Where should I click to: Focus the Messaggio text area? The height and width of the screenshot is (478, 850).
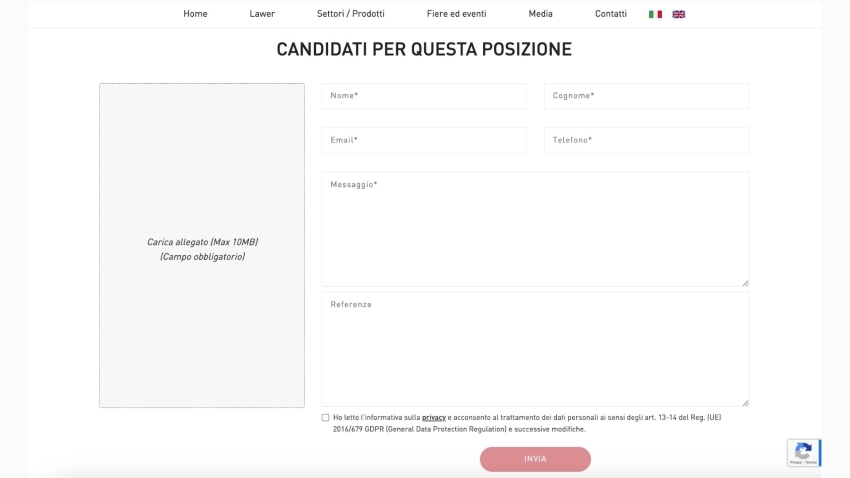coord(535,229)
